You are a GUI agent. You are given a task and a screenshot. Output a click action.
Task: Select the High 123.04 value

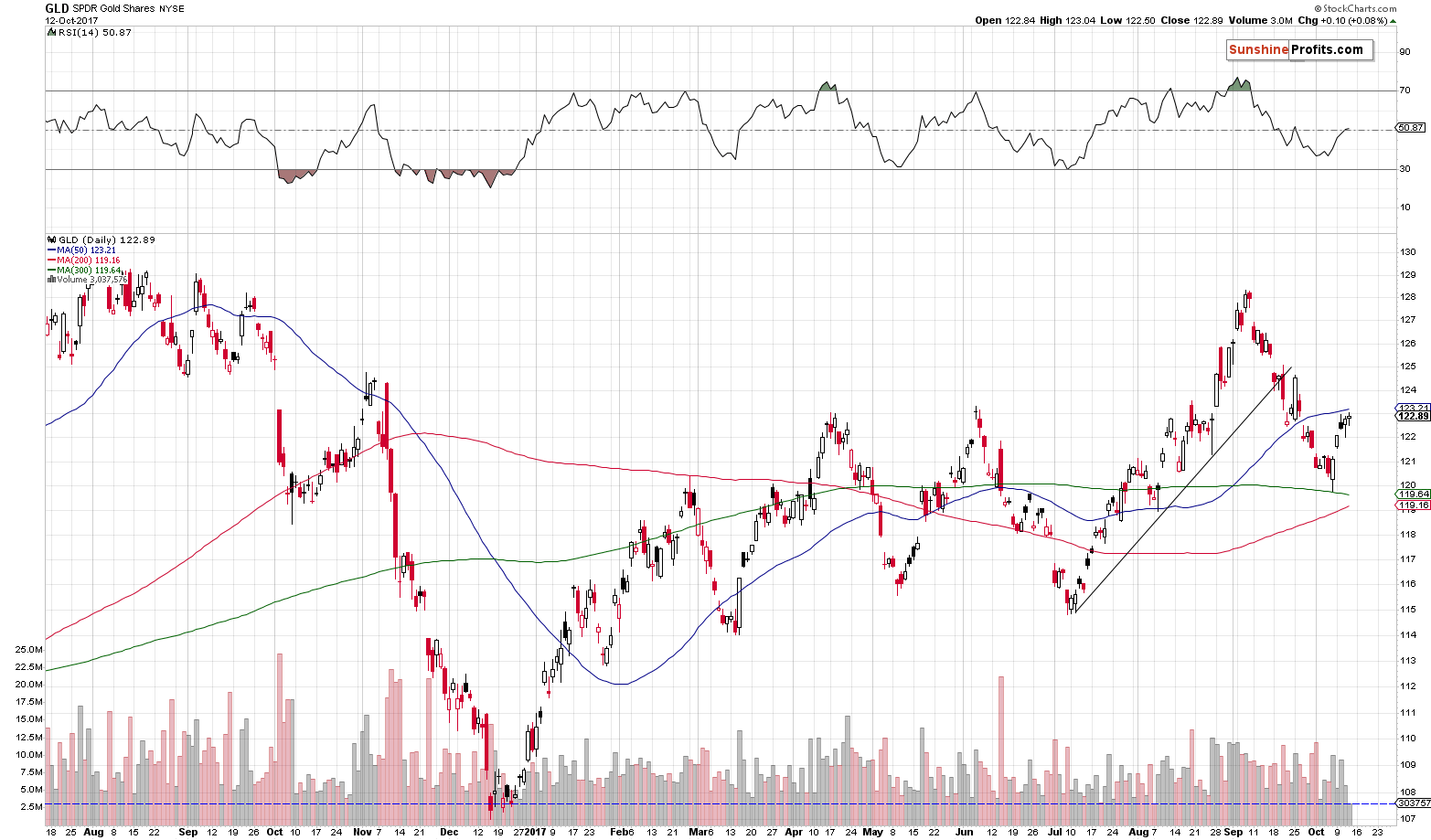click(x=1068, y=20)
